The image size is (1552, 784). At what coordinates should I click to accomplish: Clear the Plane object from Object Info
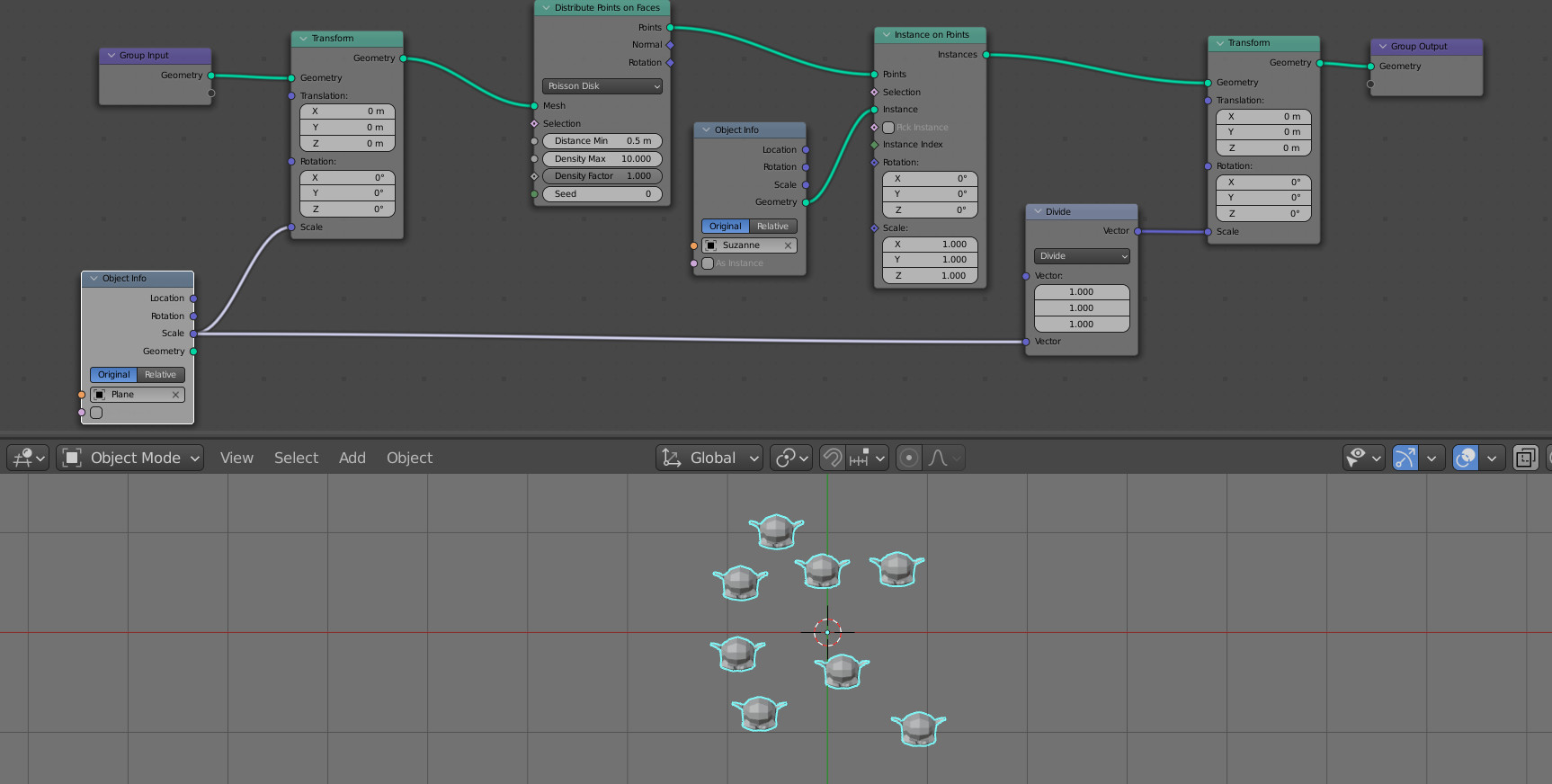pos(175,395)
